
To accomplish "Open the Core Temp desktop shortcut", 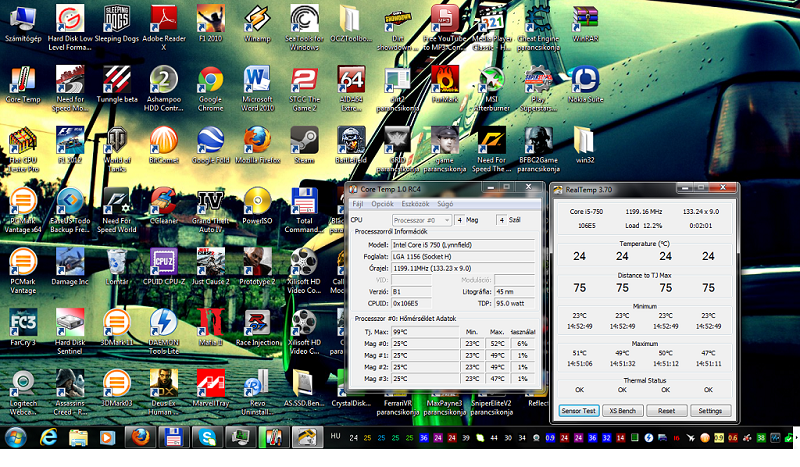I will (23, 86).
